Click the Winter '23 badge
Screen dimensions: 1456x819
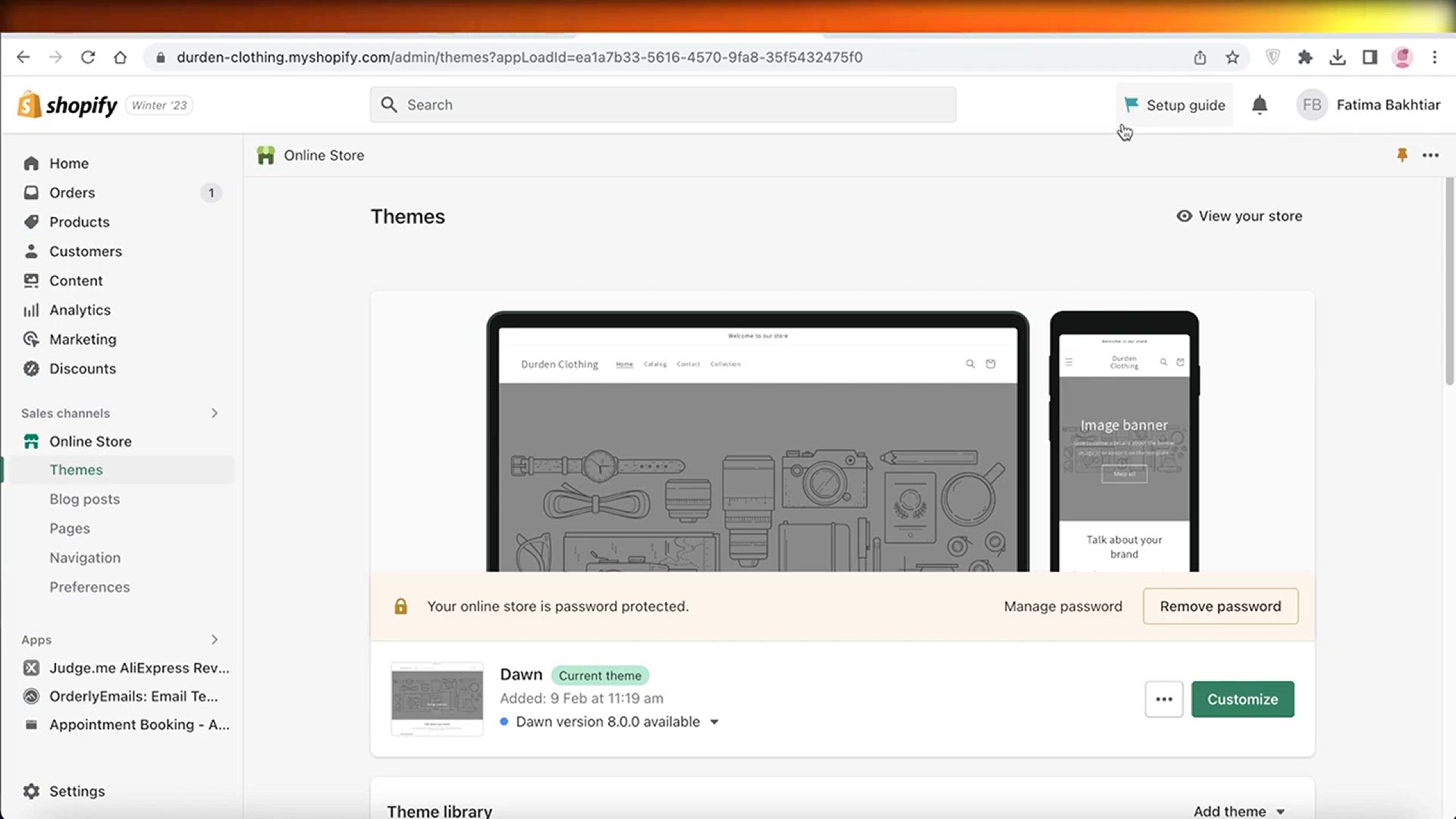(x=159, y=105)
